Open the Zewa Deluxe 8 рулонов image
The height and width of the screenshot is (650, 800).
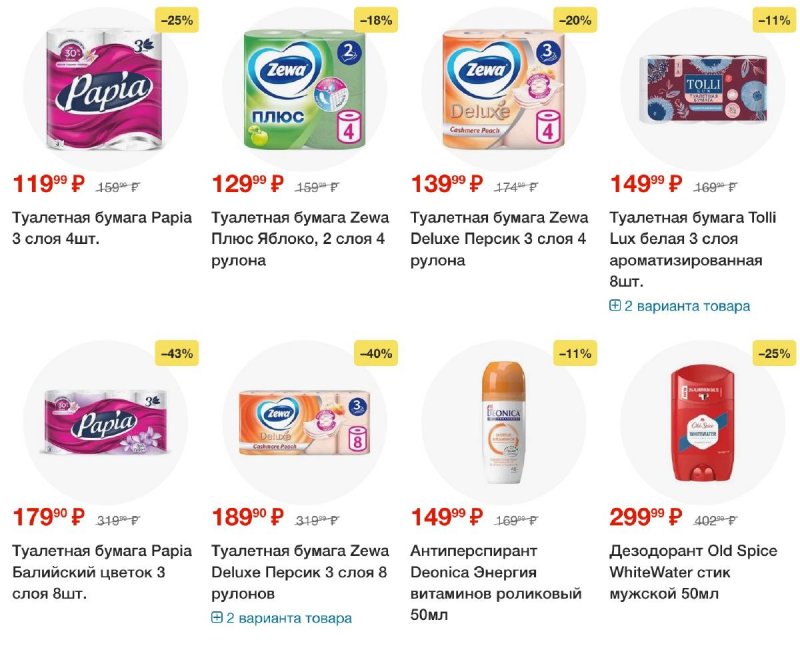304,422
